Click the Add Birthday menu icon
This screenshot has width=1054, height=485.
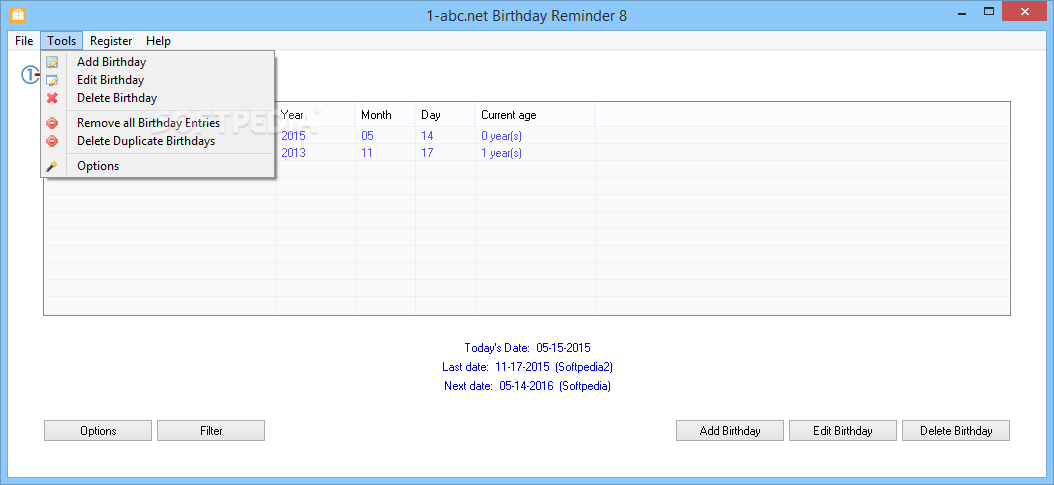tap(52, 62)
